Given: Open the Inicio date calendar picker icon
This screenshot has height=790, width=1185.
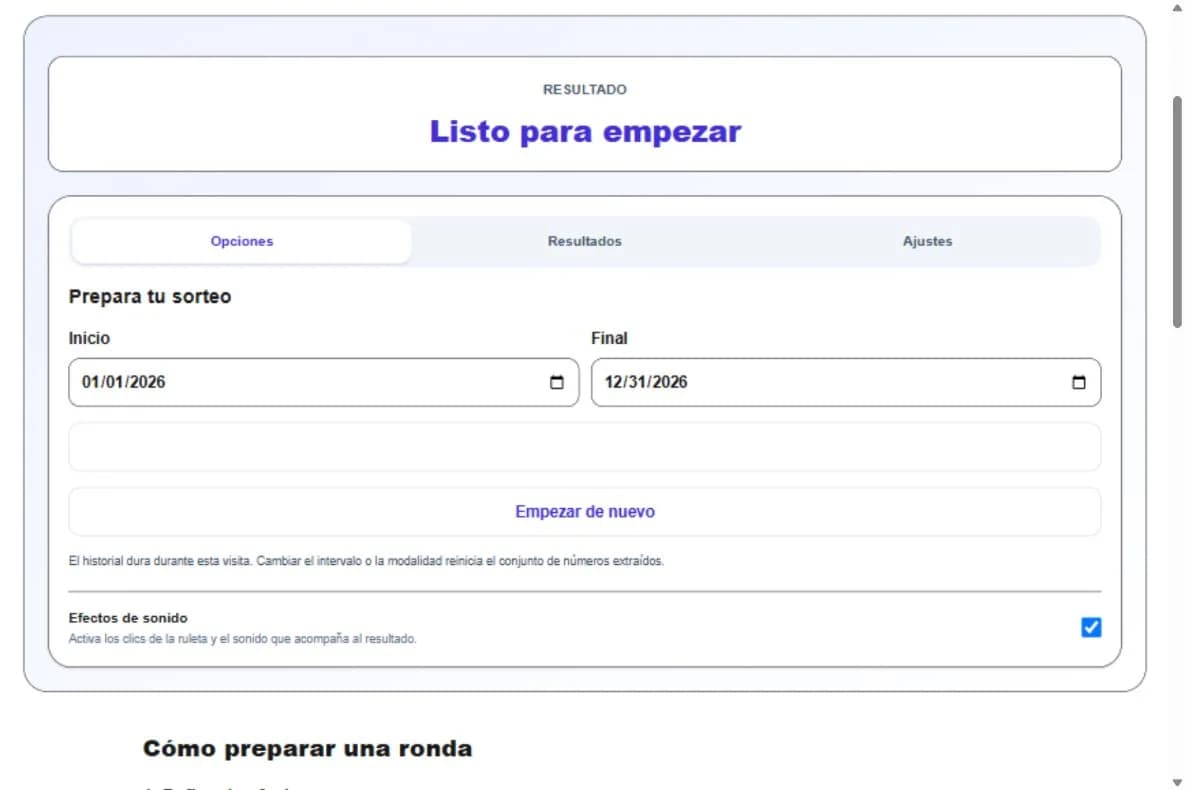Looking at the screenshot, I should 557,383.
